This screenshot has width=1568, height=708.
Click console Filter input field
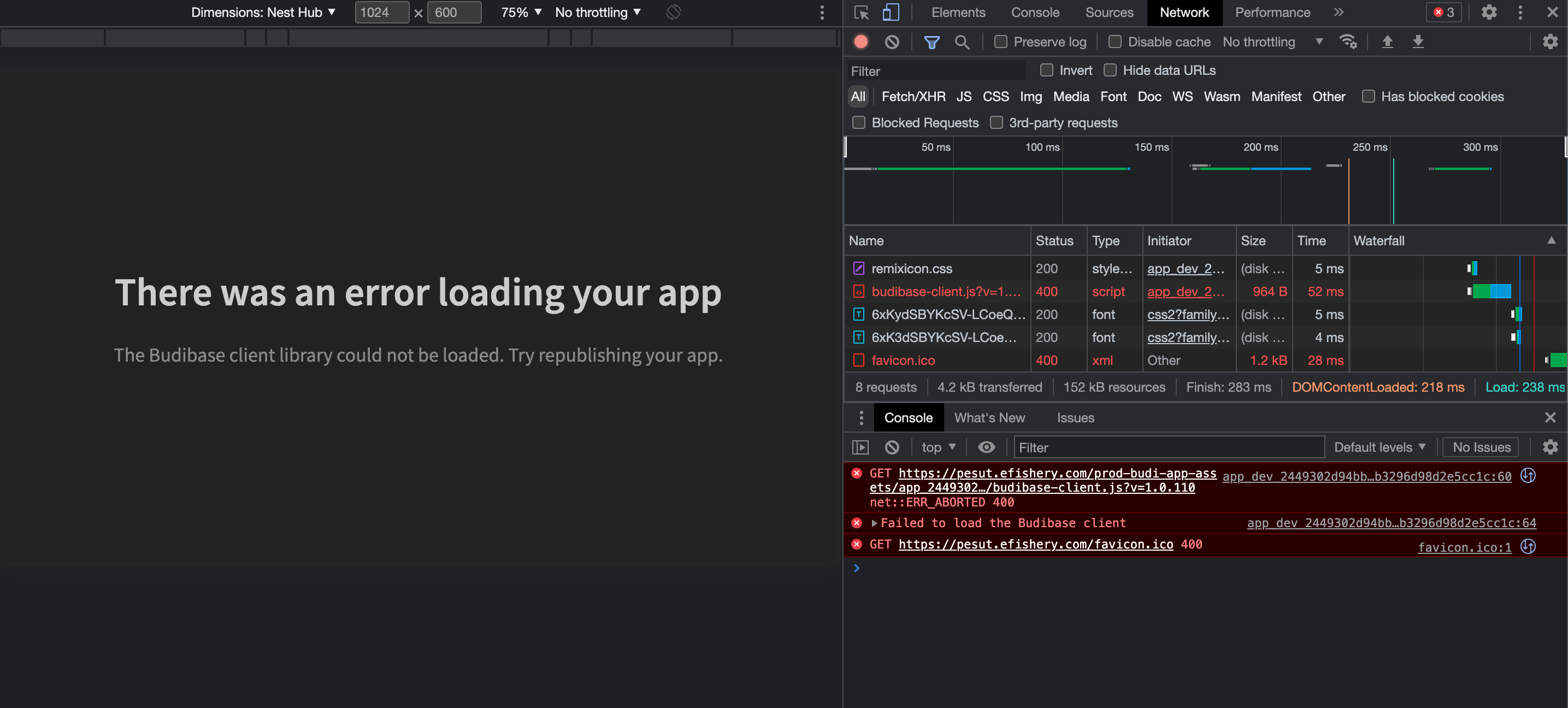coord(1169,447)
